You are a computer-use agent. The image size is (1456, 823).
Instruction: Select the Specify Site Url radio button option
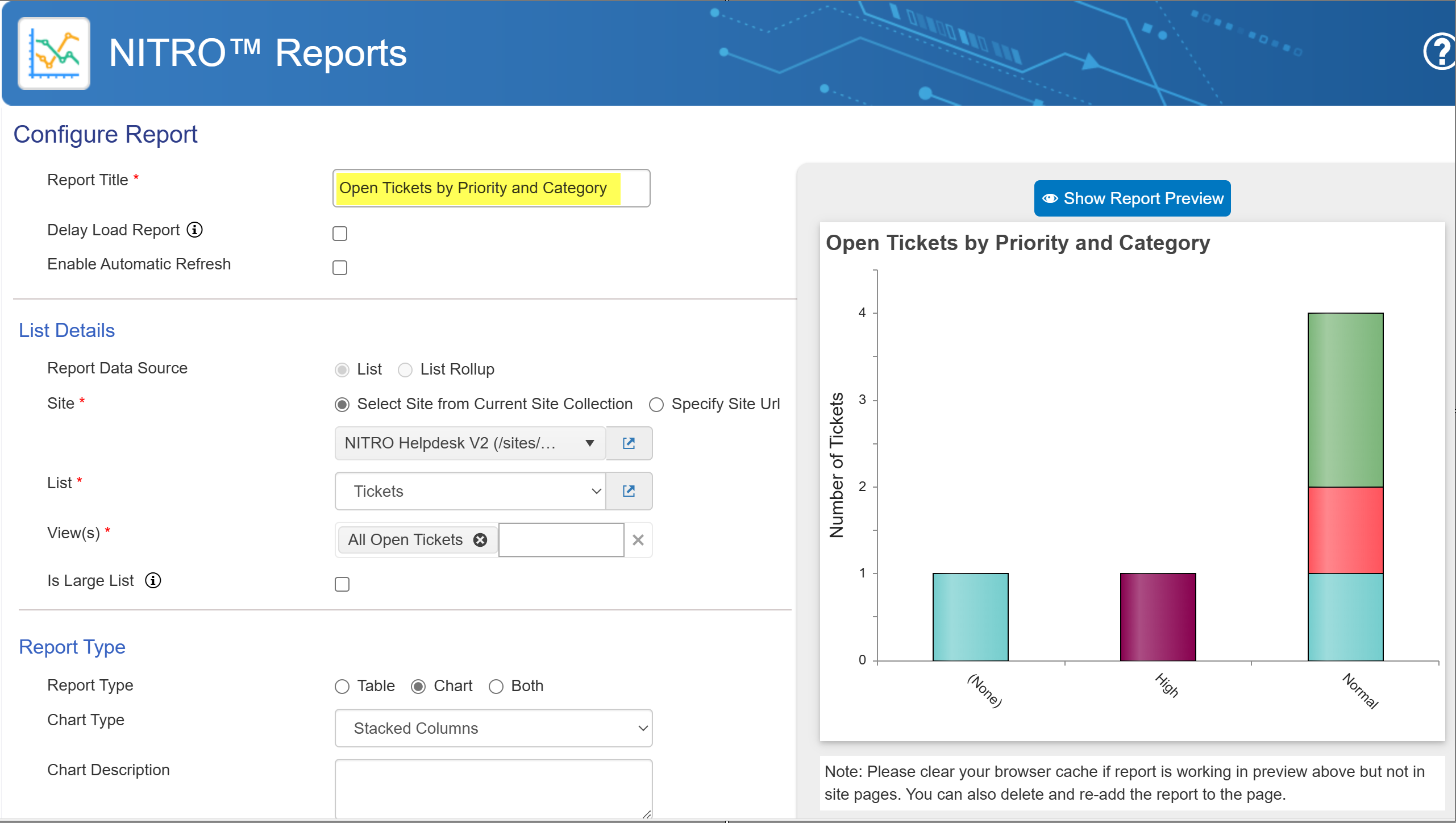tap(657, 404)
